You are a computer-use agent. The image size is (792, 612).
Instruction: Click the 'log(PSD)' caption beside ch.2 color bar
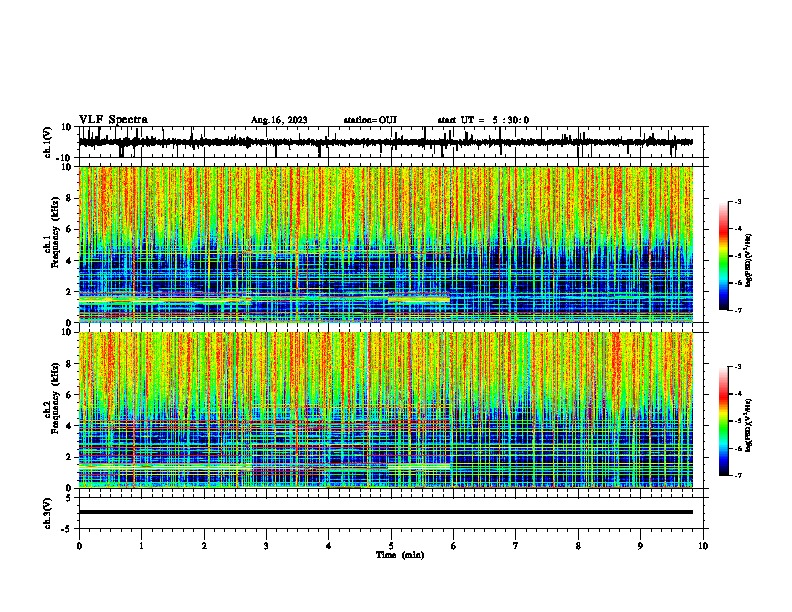(x=749, y=425)
